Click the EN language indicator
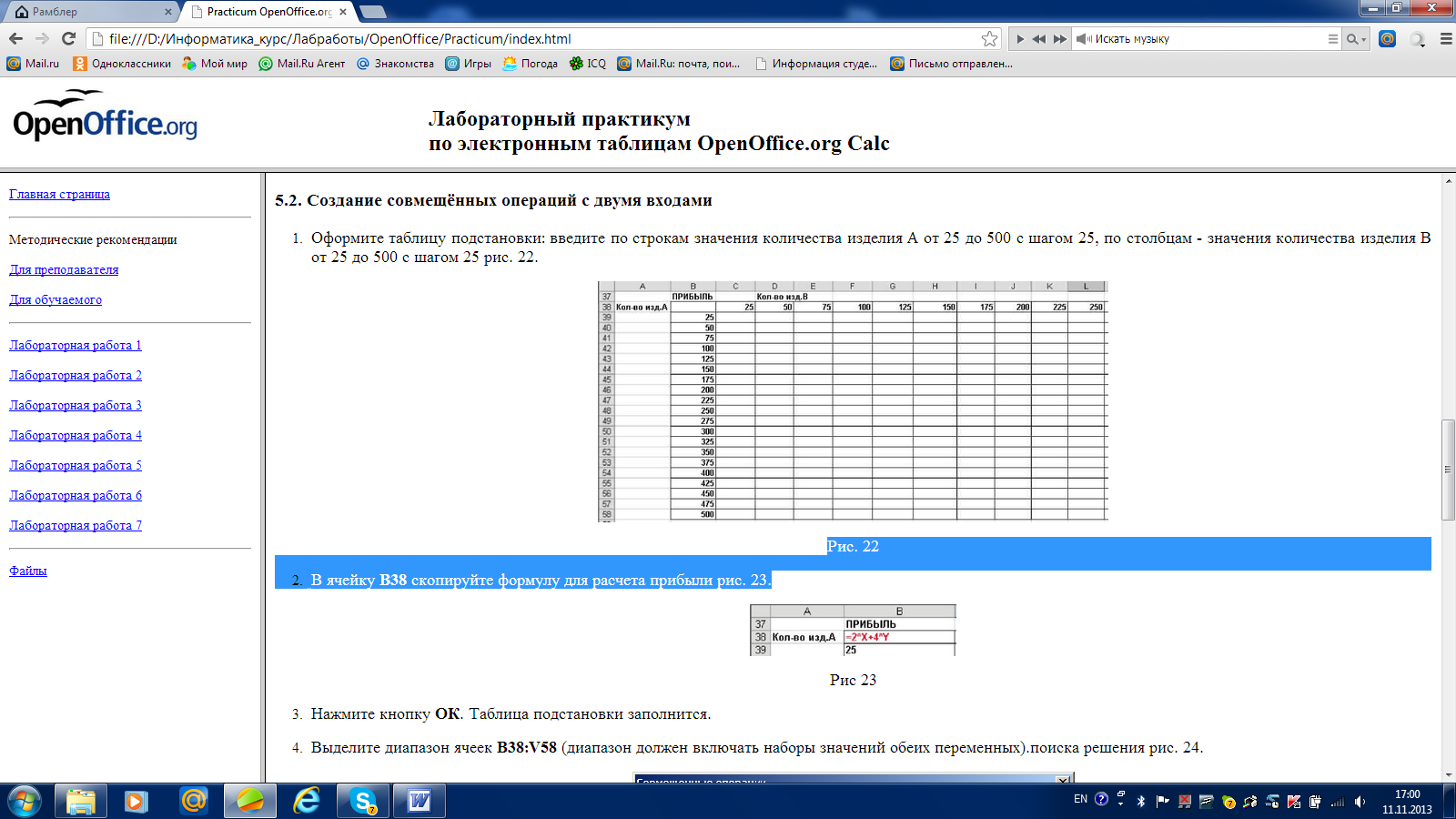Screen dimensions: 1456x819 pos(1080,800)
